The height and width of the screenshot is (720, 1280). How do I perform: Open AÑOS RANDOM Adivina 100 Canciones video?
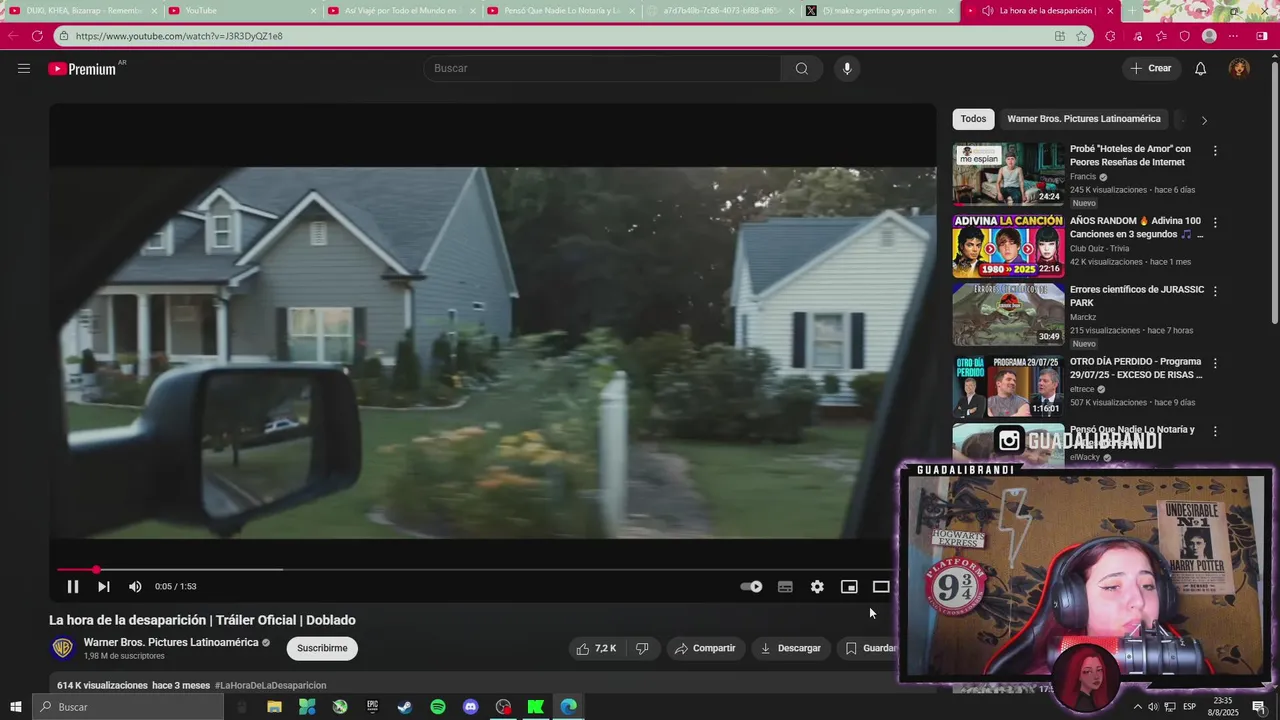click(x=1008, y=245)
